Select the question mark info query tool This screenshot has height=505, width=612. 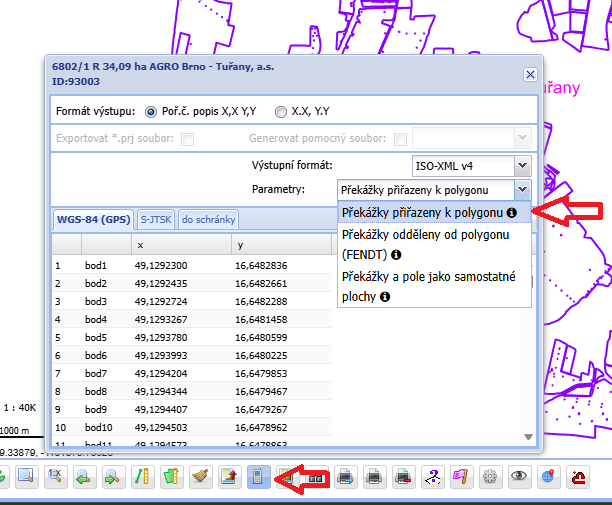pos(432,477)
